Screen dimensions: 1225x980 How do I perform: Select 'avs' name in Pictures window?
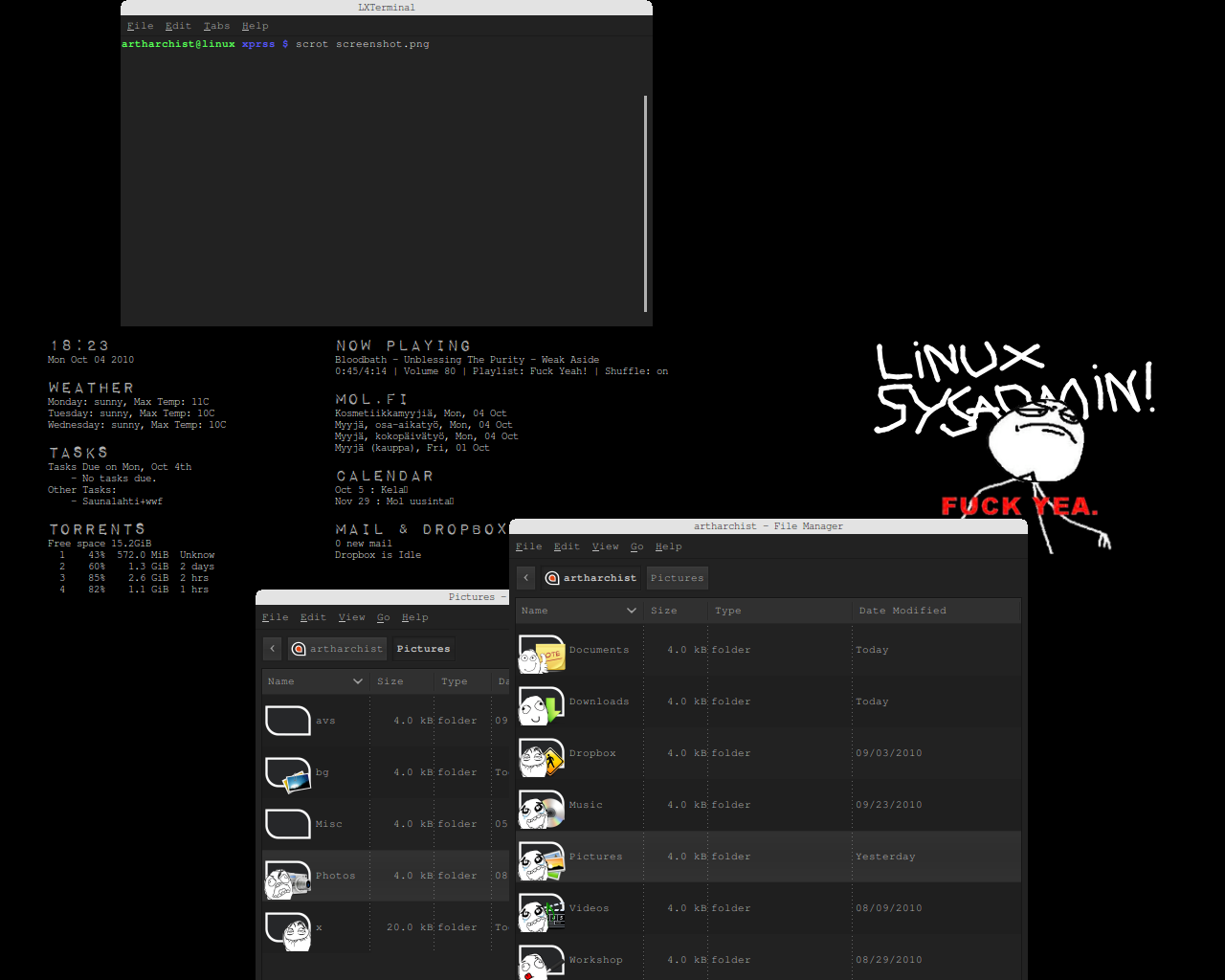pos(325,721)
